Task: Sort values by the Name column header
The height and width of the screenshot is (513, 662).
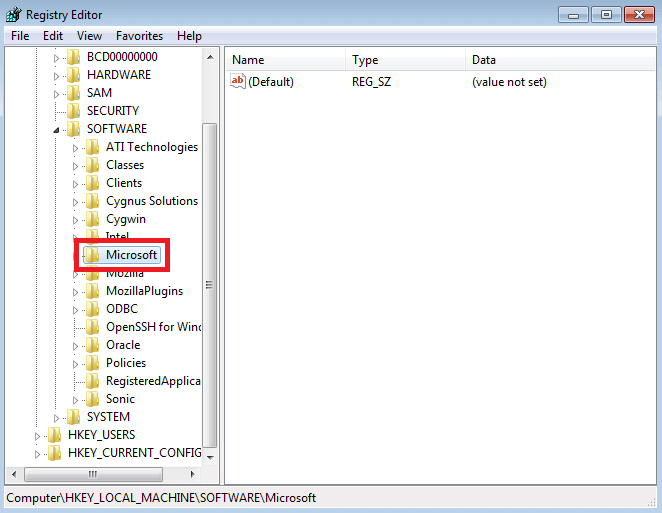Action: (285, 60)
